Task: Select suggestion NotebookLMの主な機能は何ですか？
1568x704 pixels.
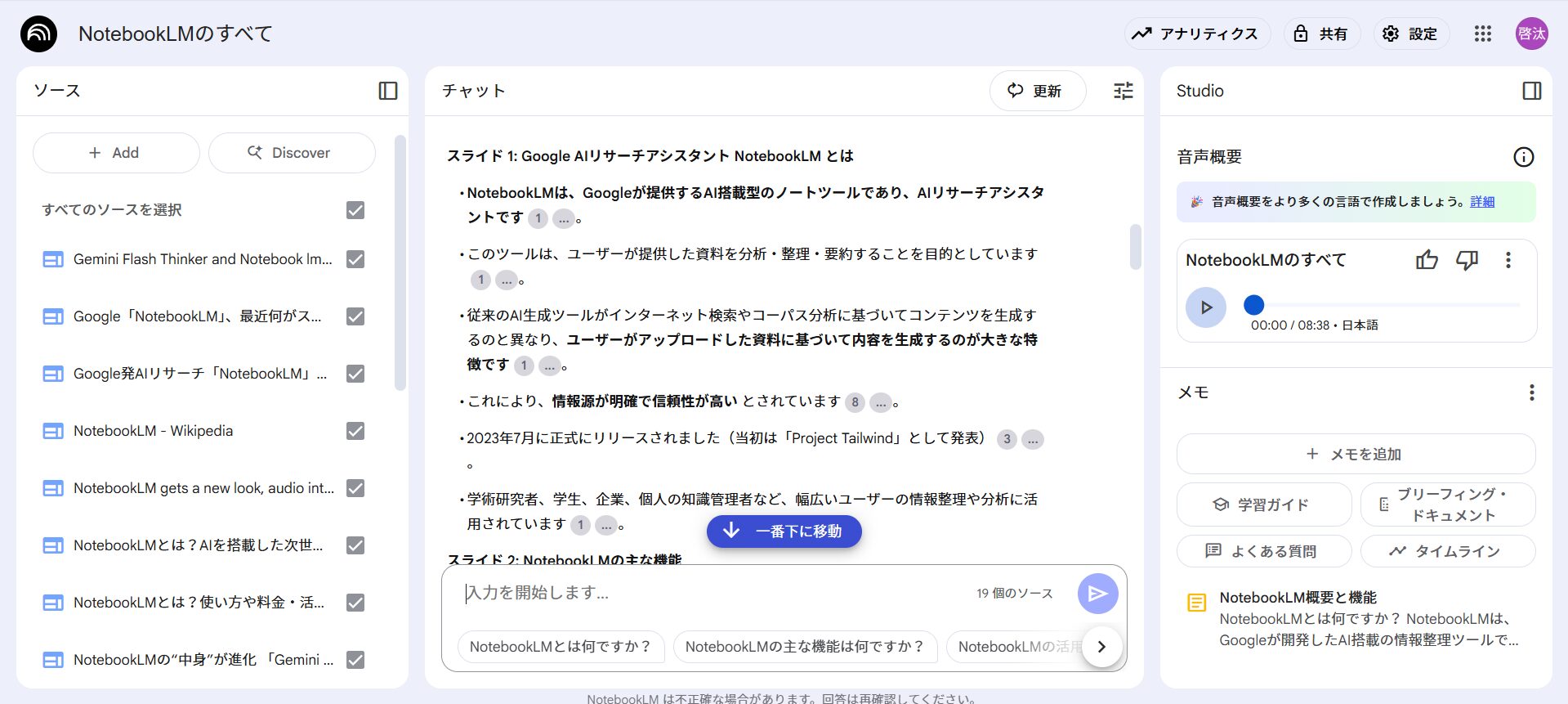Action: 805,647
